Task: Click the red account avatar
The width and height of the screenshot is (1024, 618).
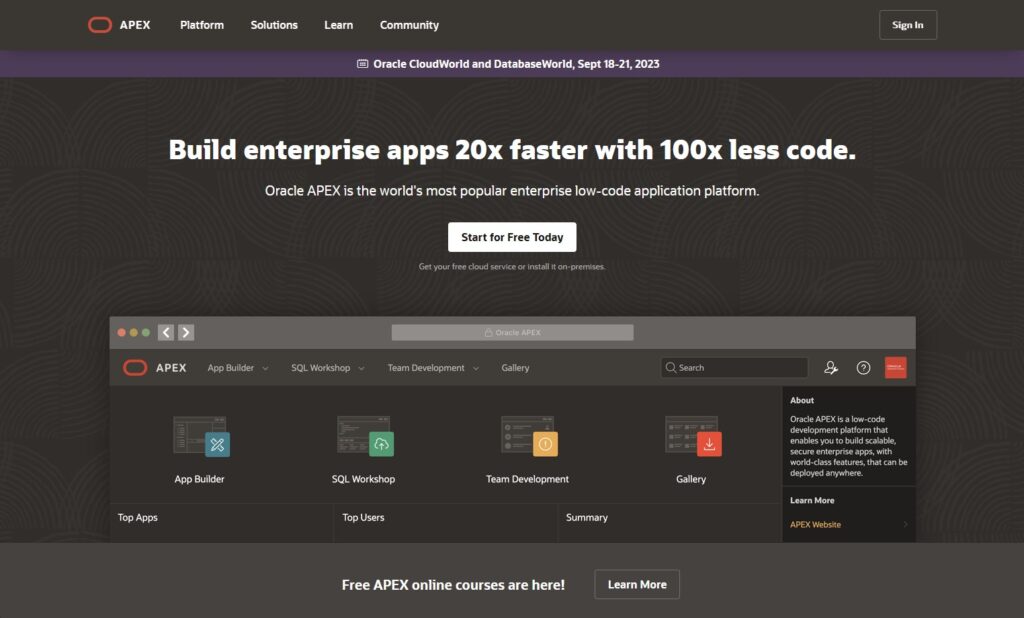Action: (x=895, y=368)
